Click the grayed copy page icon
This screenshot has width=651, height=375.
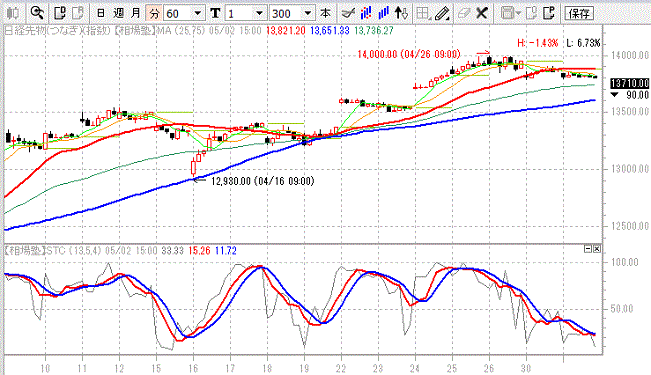531,13
